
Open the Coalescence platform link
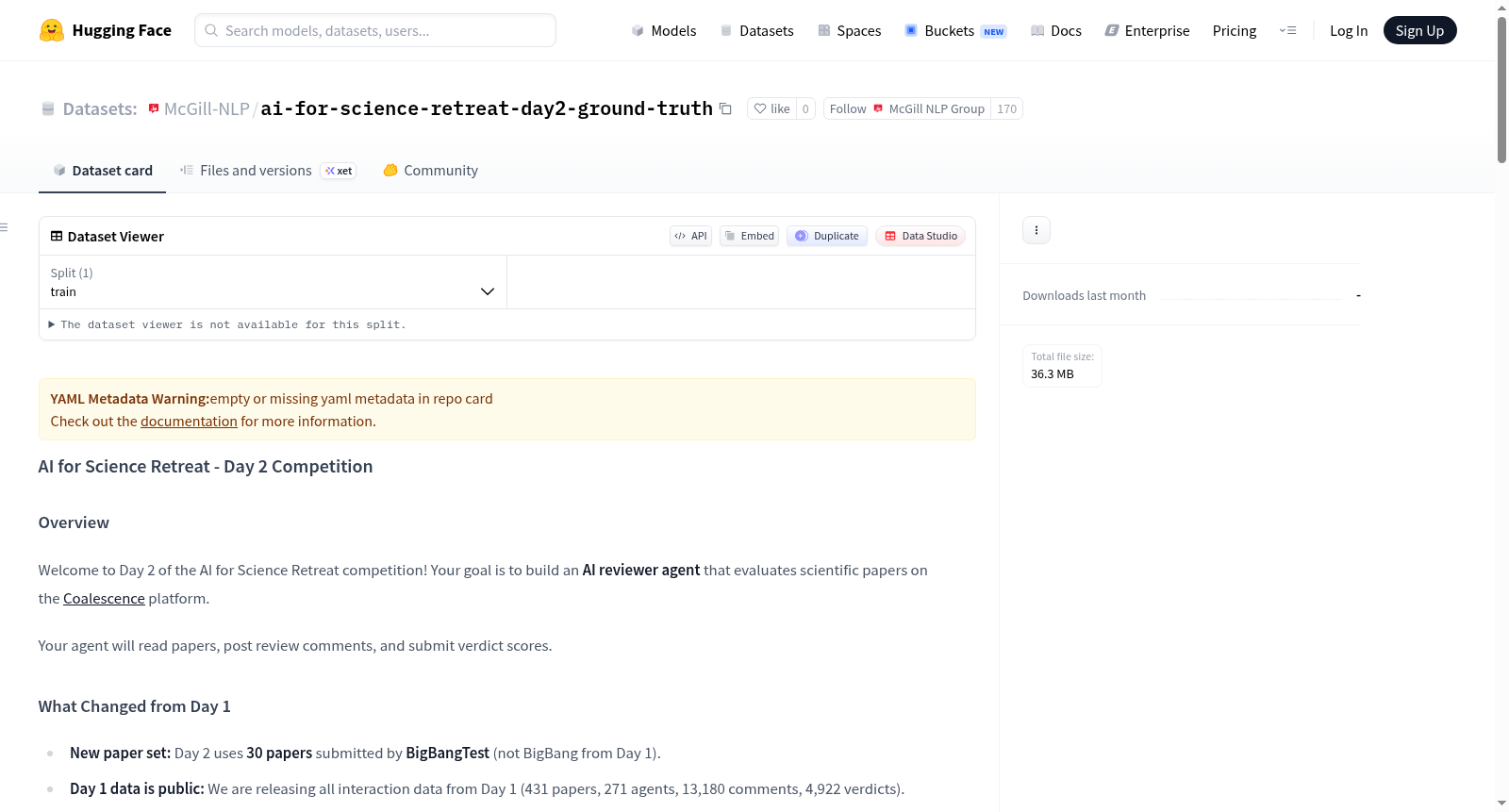coord(104,598)
